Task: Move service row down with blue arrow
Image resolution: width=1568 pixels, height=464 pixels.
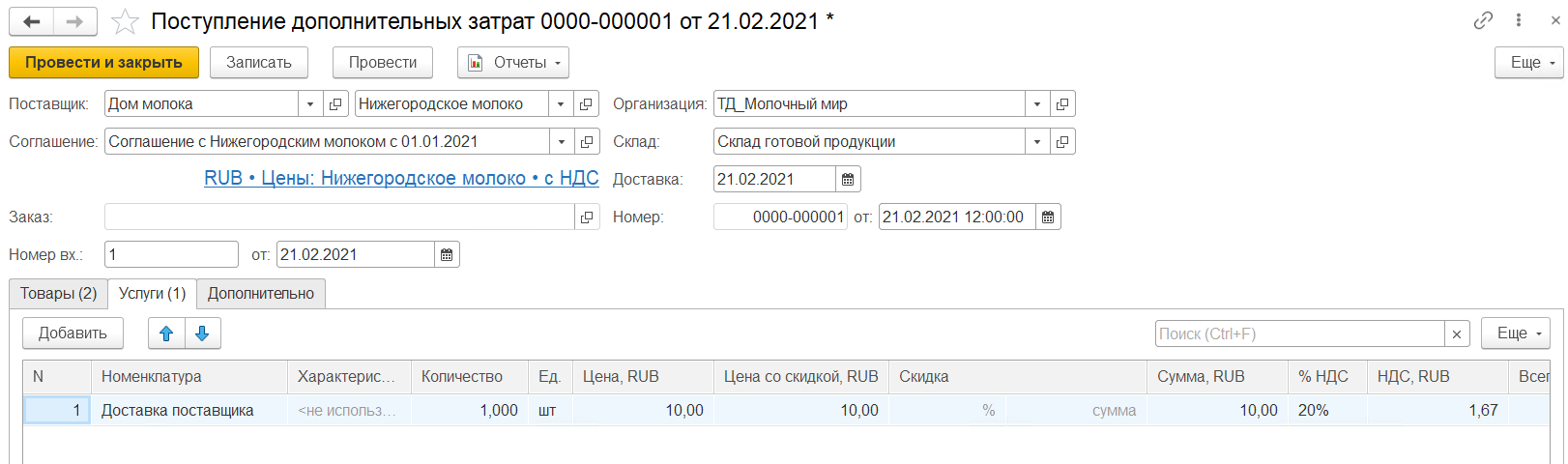Action: point(202,333)
